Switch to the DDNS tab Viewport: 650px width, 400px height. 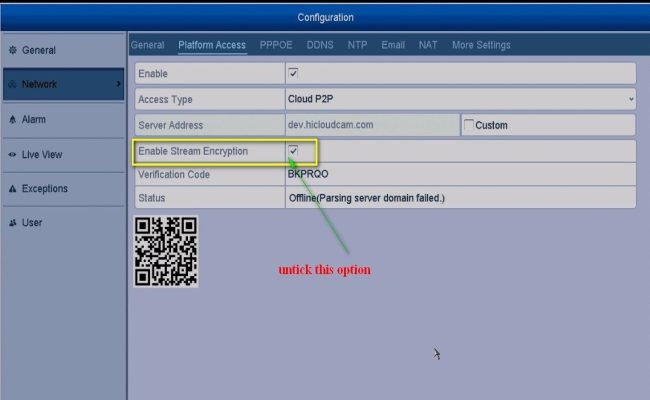click(x=321, y=45)
